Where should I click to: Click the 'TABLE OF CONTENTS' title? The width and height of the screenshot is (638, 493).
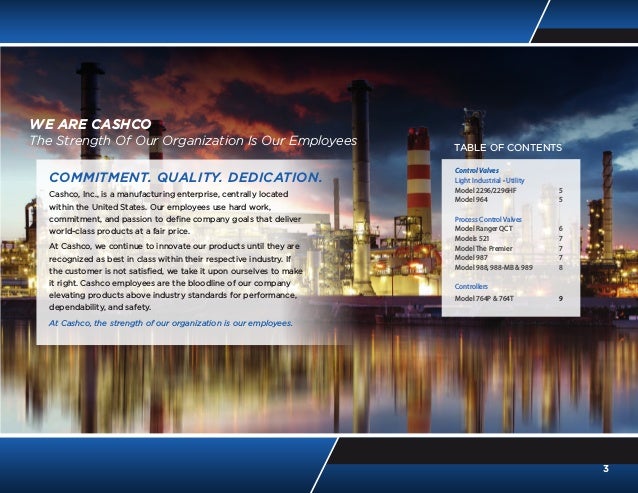tap(508, 147)
